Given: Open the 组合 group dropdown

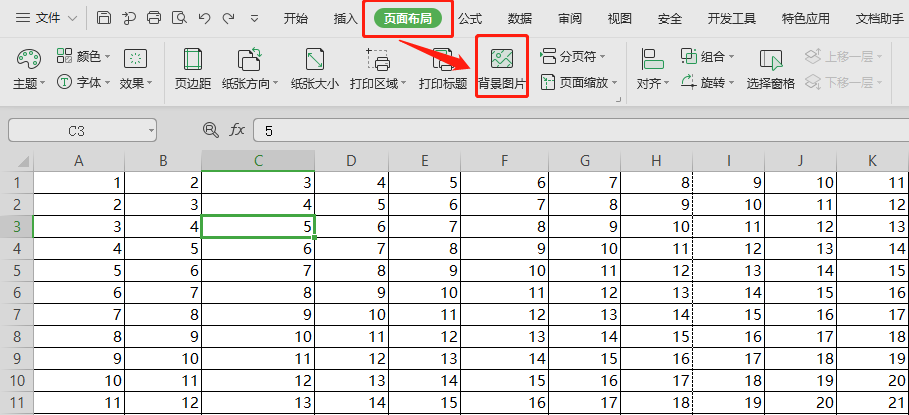Looking at the screenshot, I should [707, 56].
